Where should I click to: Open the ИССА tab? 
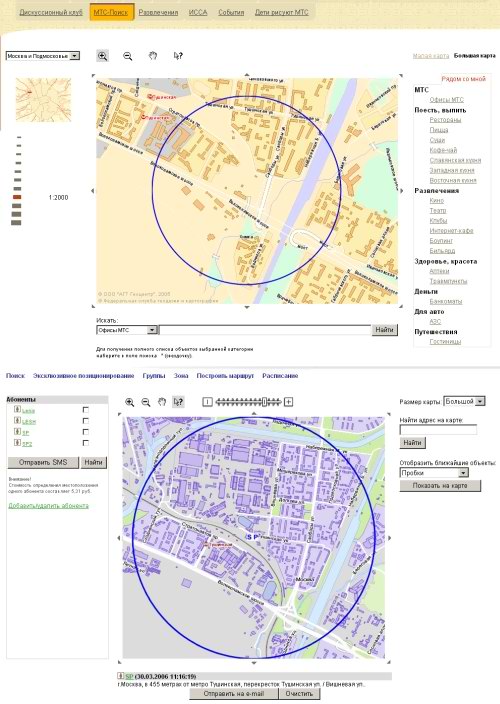tap(198, 12)
